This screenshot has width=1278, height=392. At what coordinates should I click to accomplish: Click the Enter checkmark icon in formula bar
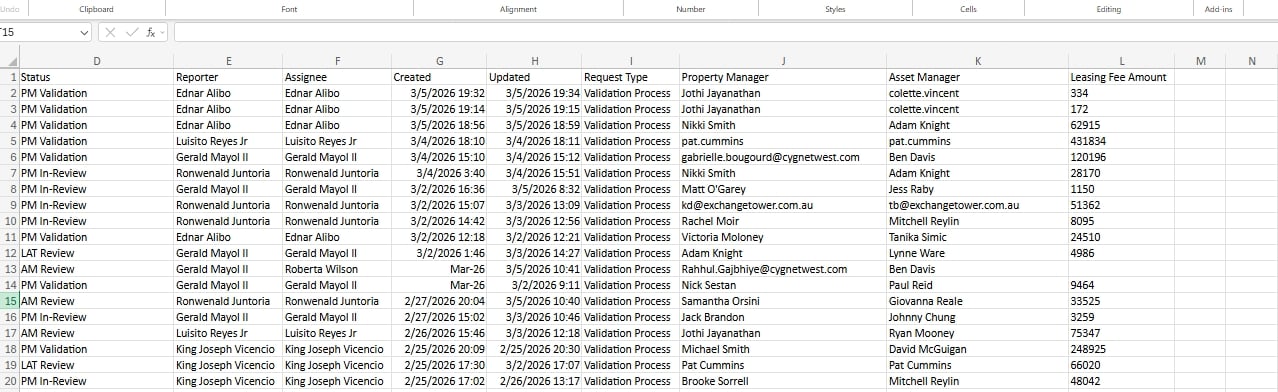tap(131, 33)
